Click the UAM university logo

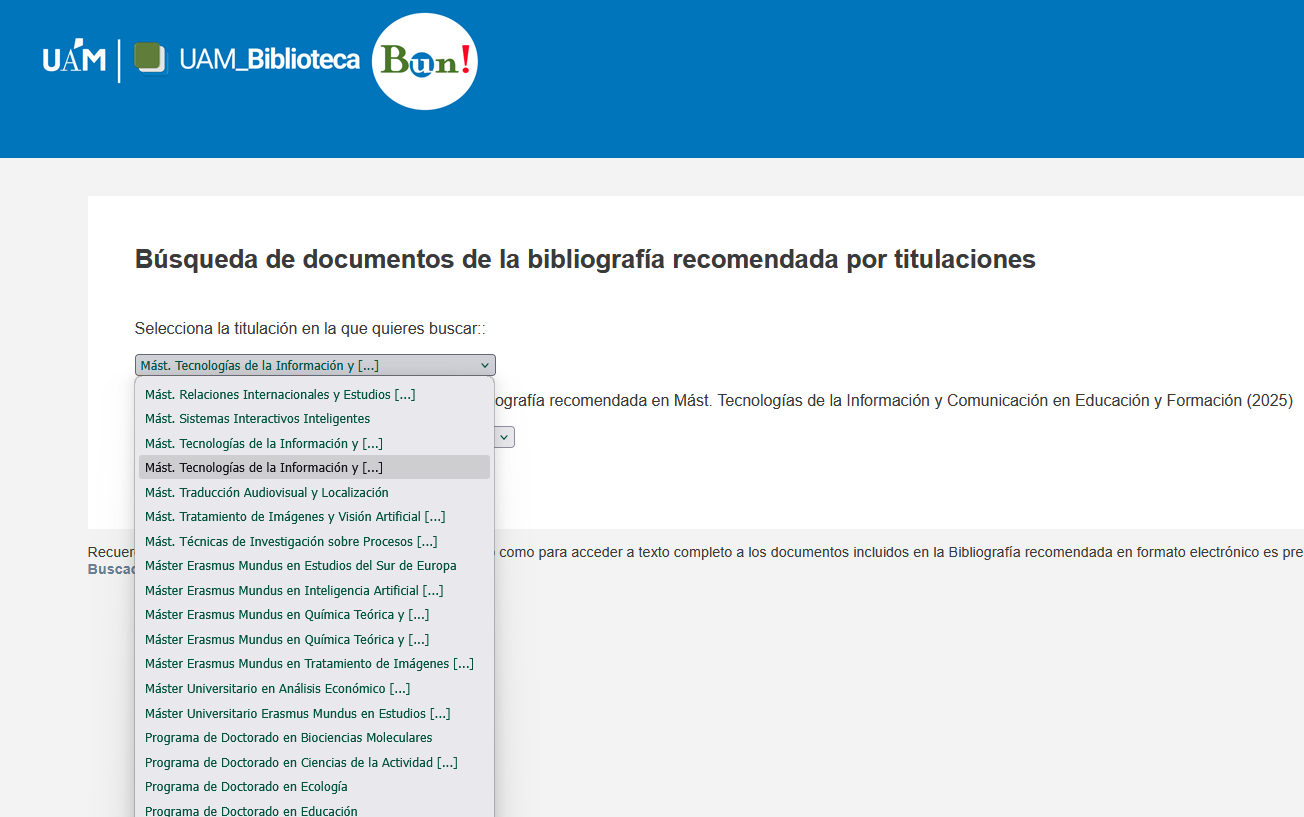coord(74,60)
